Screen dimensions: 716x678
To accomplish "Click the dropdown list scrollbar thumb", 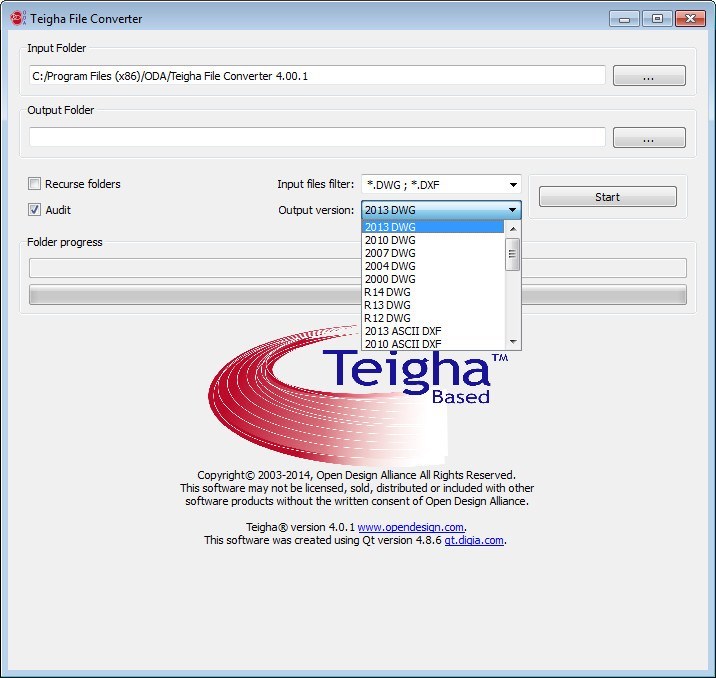I will click(x=513, y=254).
